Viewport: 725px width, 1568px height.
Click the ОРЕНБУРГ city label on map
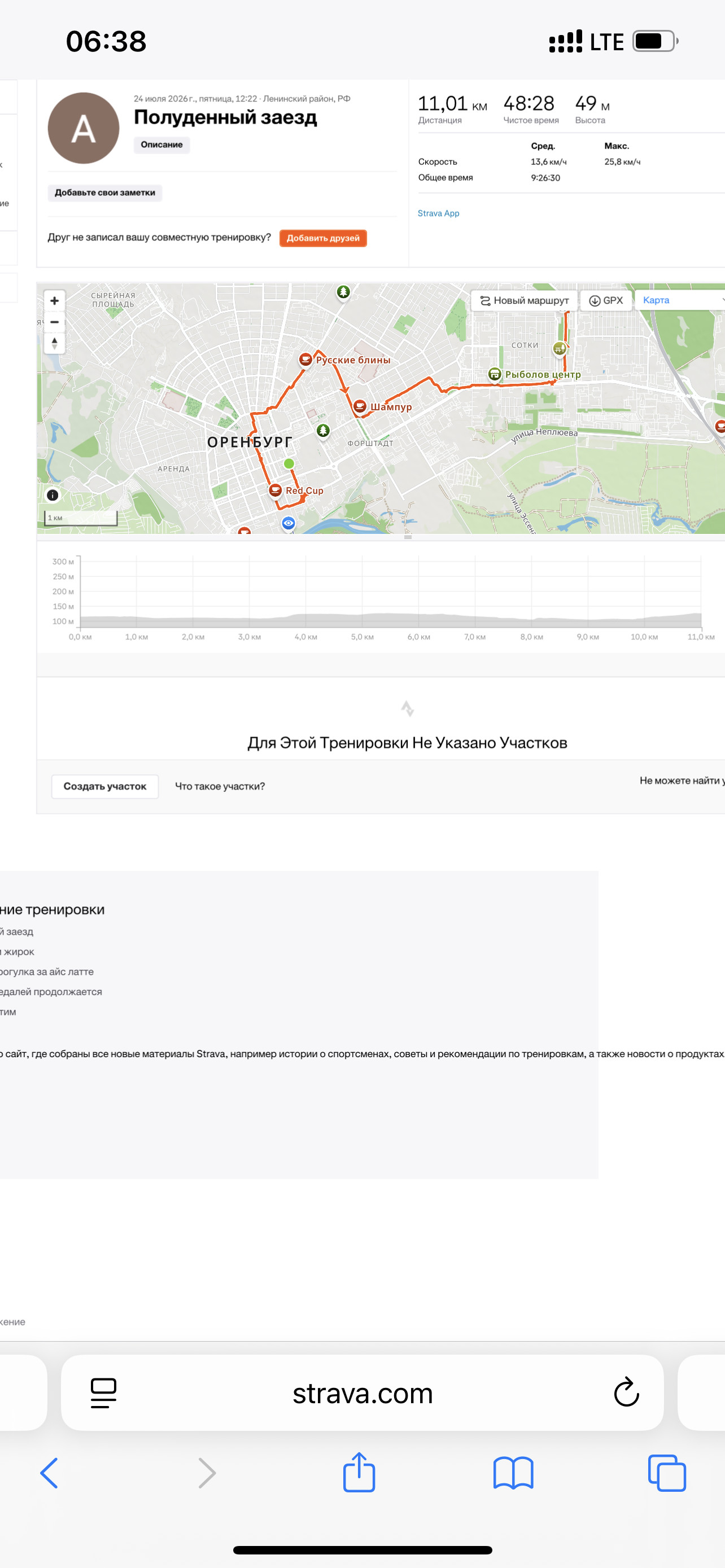pos(250,443)
